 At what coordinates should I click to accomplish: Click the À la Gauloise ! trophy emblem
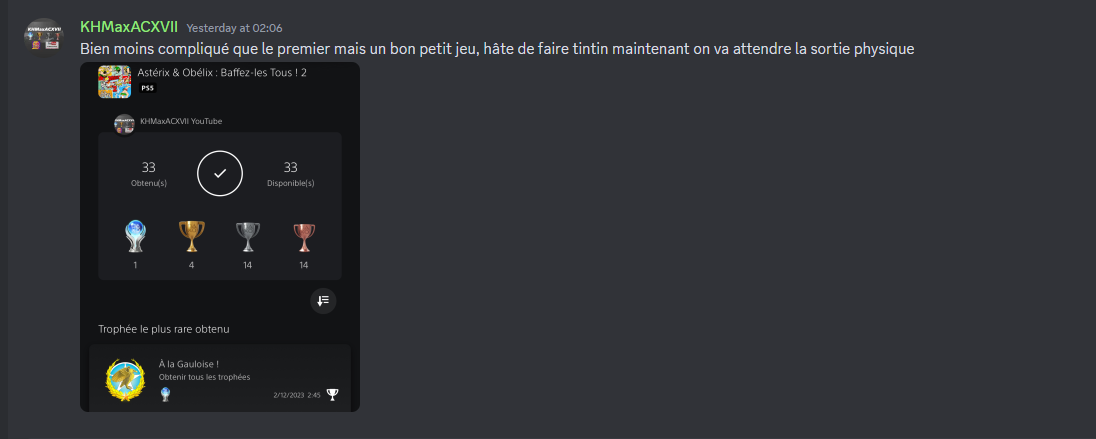(124, 380)
